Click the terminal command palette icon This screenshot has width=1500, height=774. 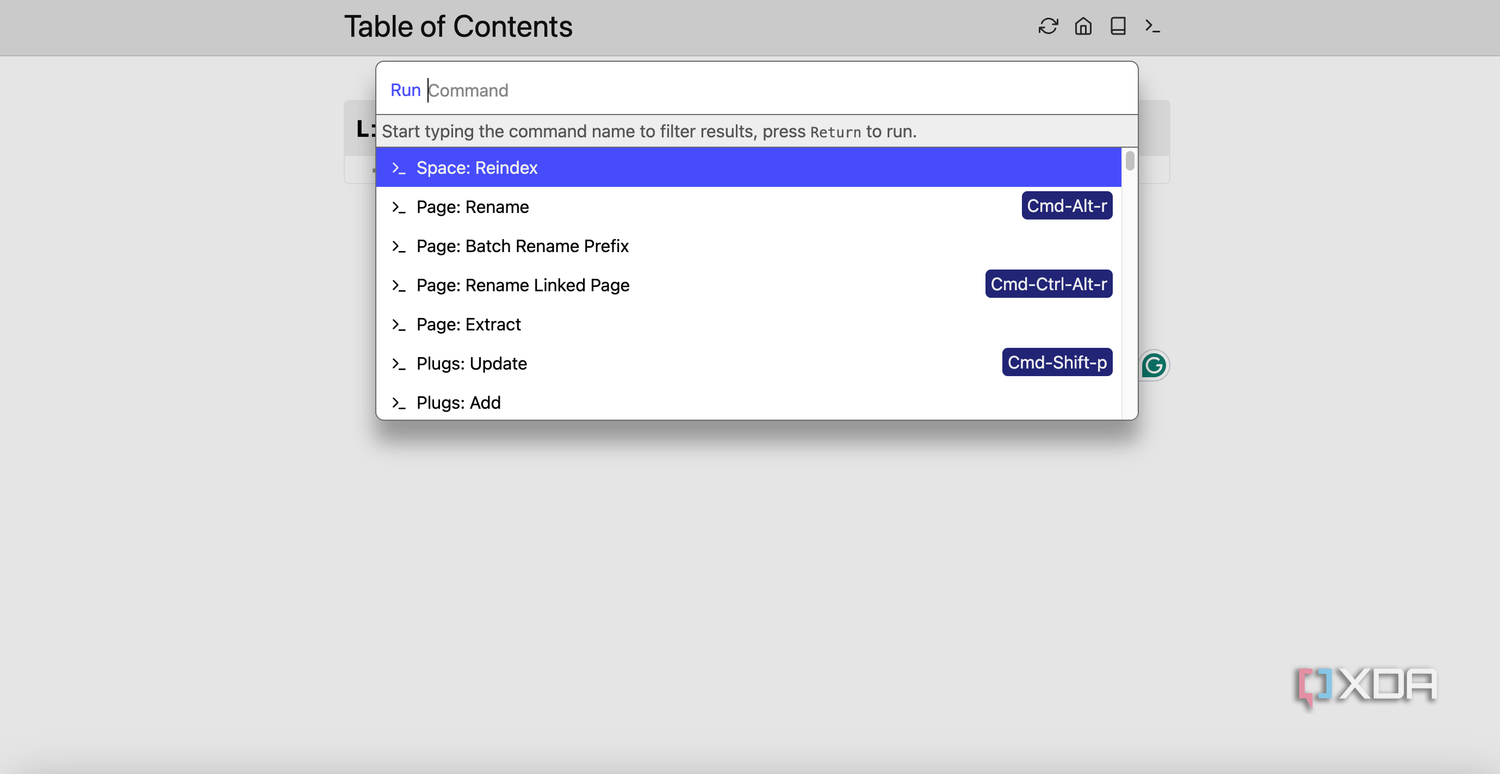coord(1153,26)
